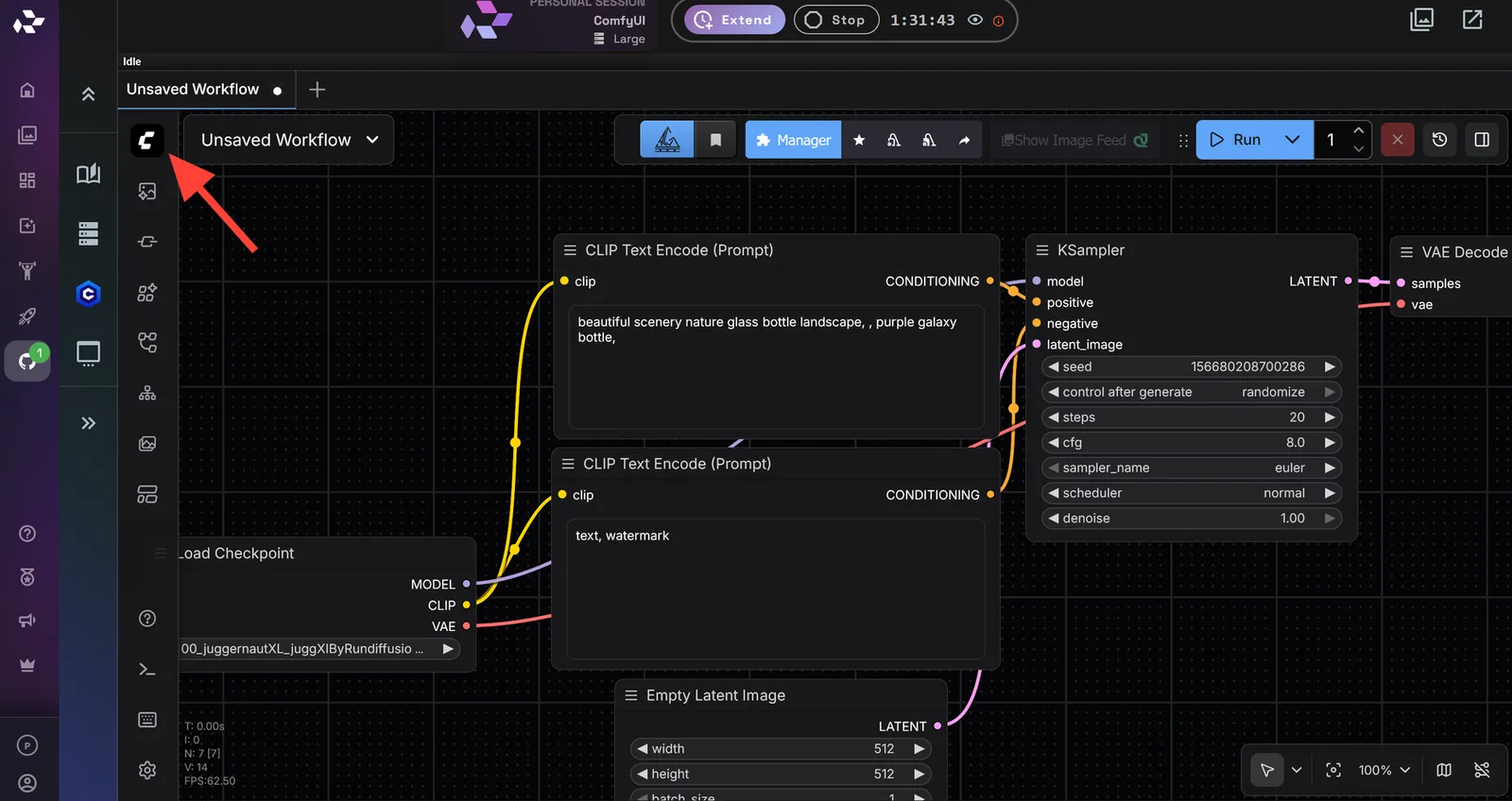Cancel current run with red X icon

point(1397,140)
